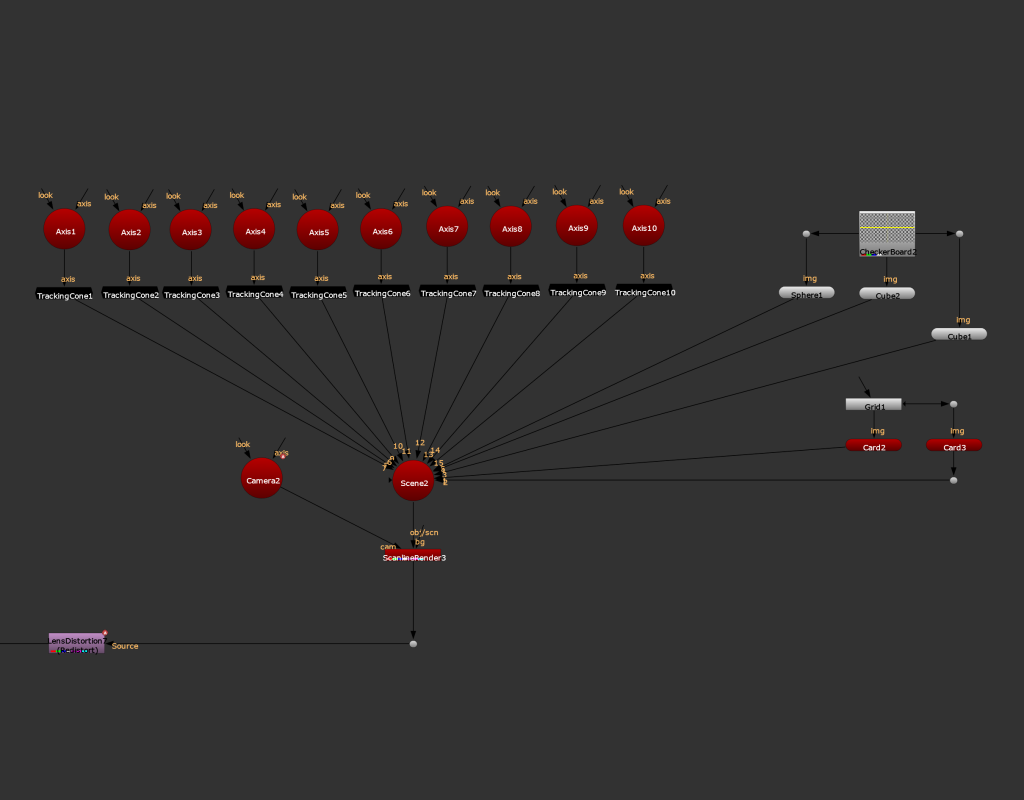Select the Sphere1 geometry node
This screenshot has width=1024, height=800.
click(807, 293)
